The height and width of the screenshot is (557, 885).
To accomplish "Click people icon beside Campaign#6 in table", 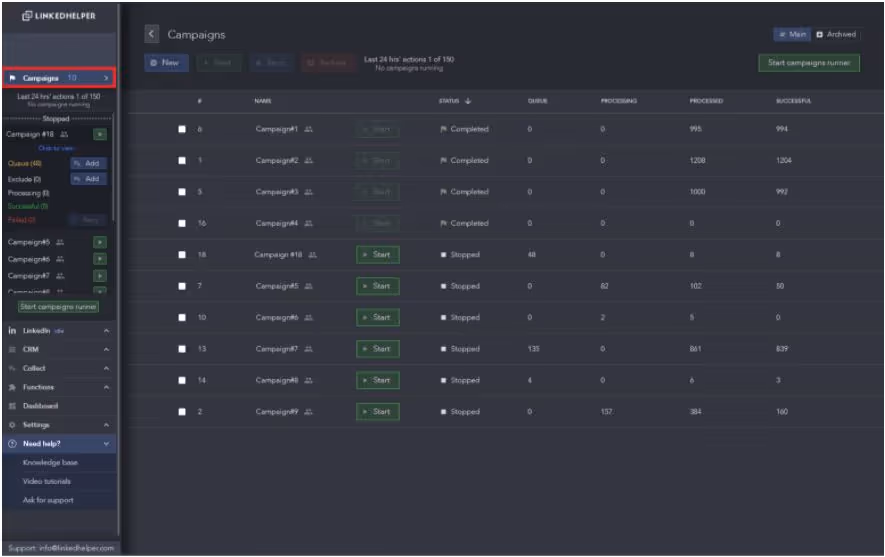I will point(308,318).
